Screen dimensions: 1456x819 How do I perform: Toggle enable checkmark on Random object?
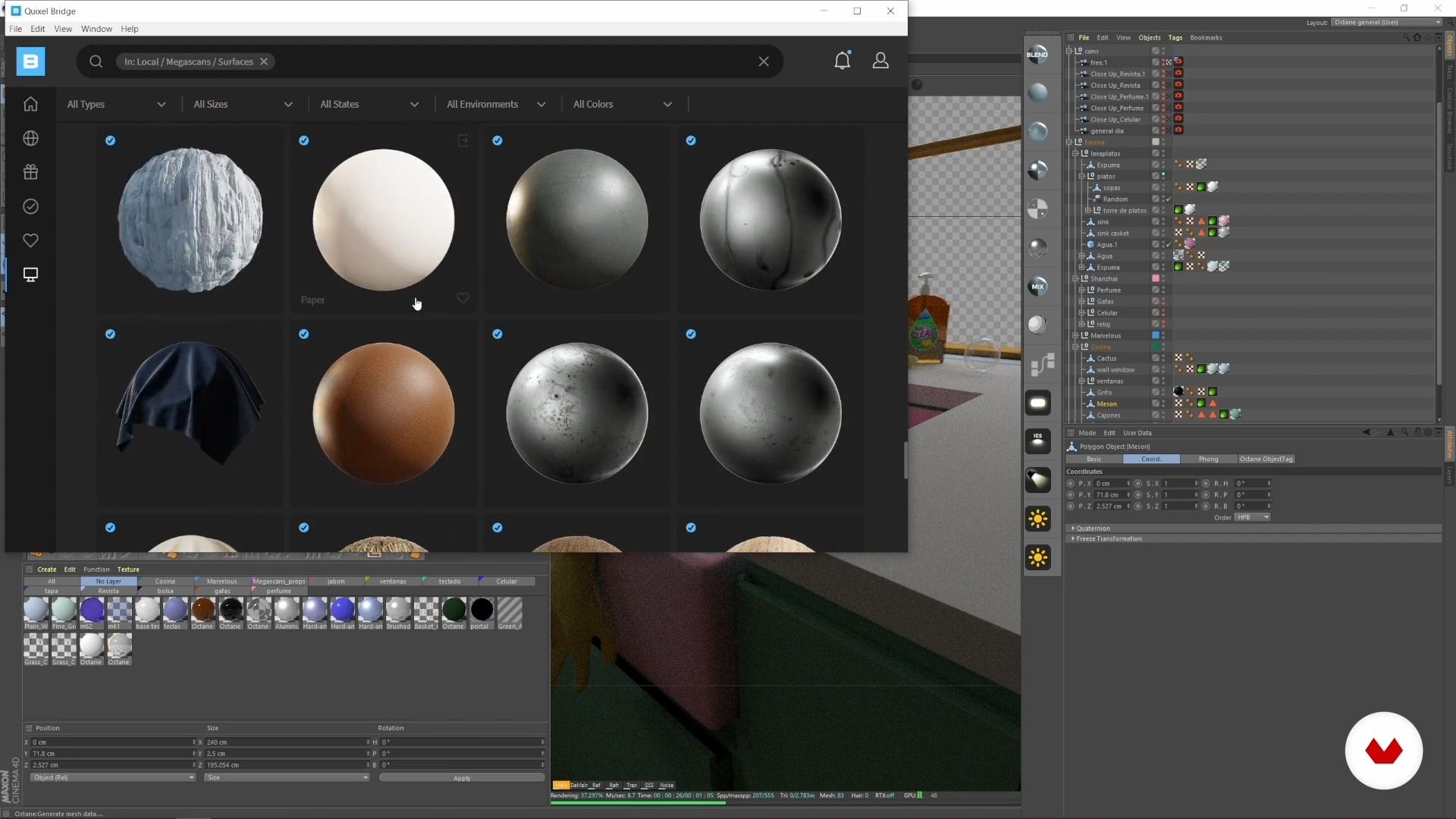coord(1168,199)
